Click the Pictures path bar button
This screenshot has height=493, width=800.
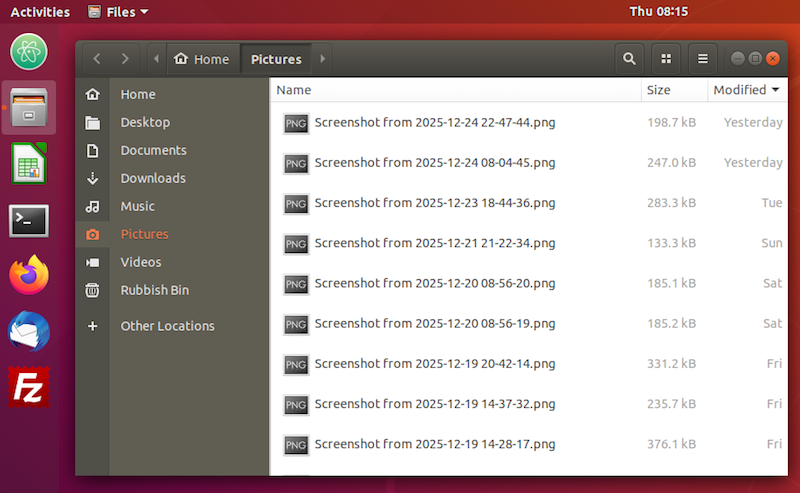pyautogui.click(x=276, y=59)
